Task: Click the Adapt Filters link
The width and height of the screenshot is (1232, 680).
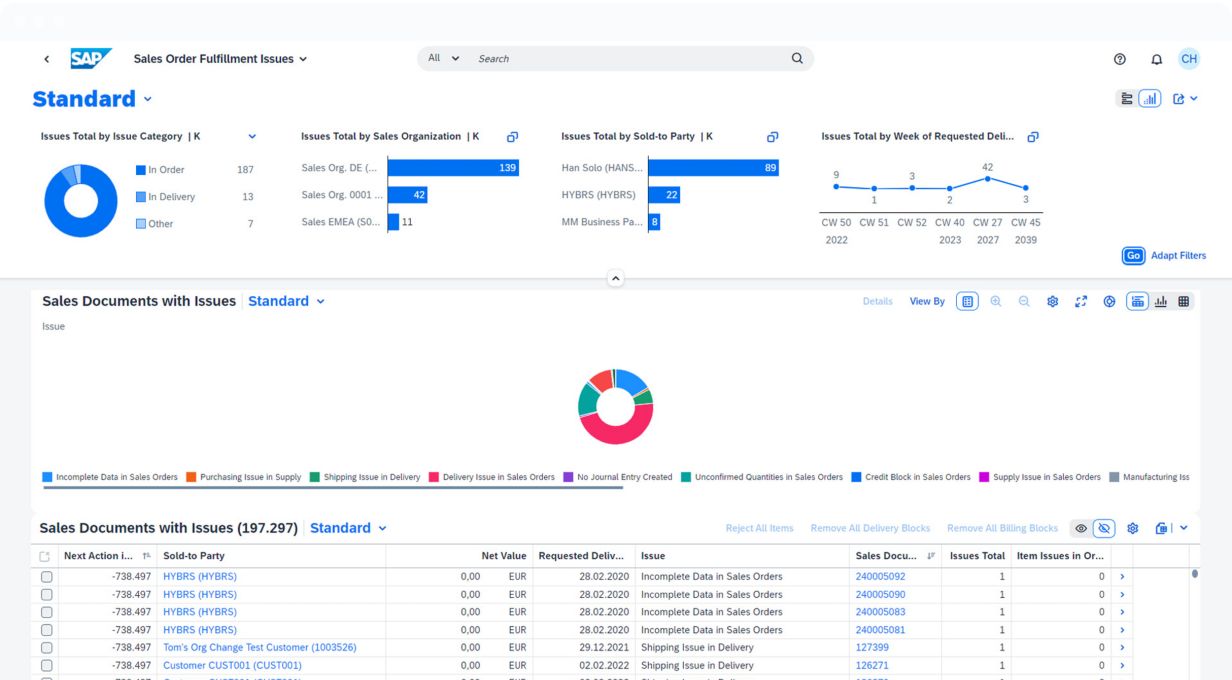Action: pyautogui.click(x=1178, y=255)
